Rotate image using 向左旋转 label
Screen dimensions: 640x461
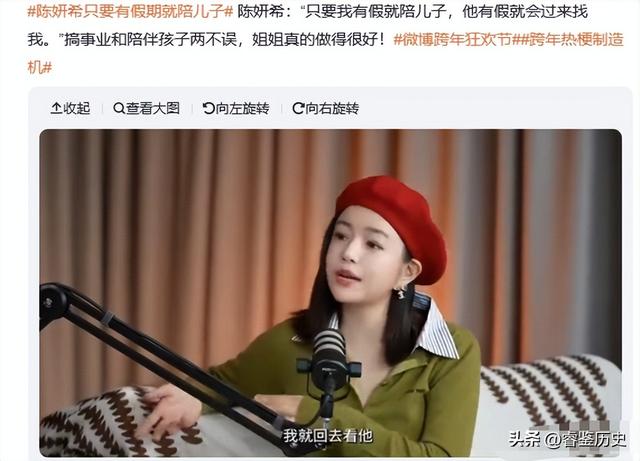242,108
